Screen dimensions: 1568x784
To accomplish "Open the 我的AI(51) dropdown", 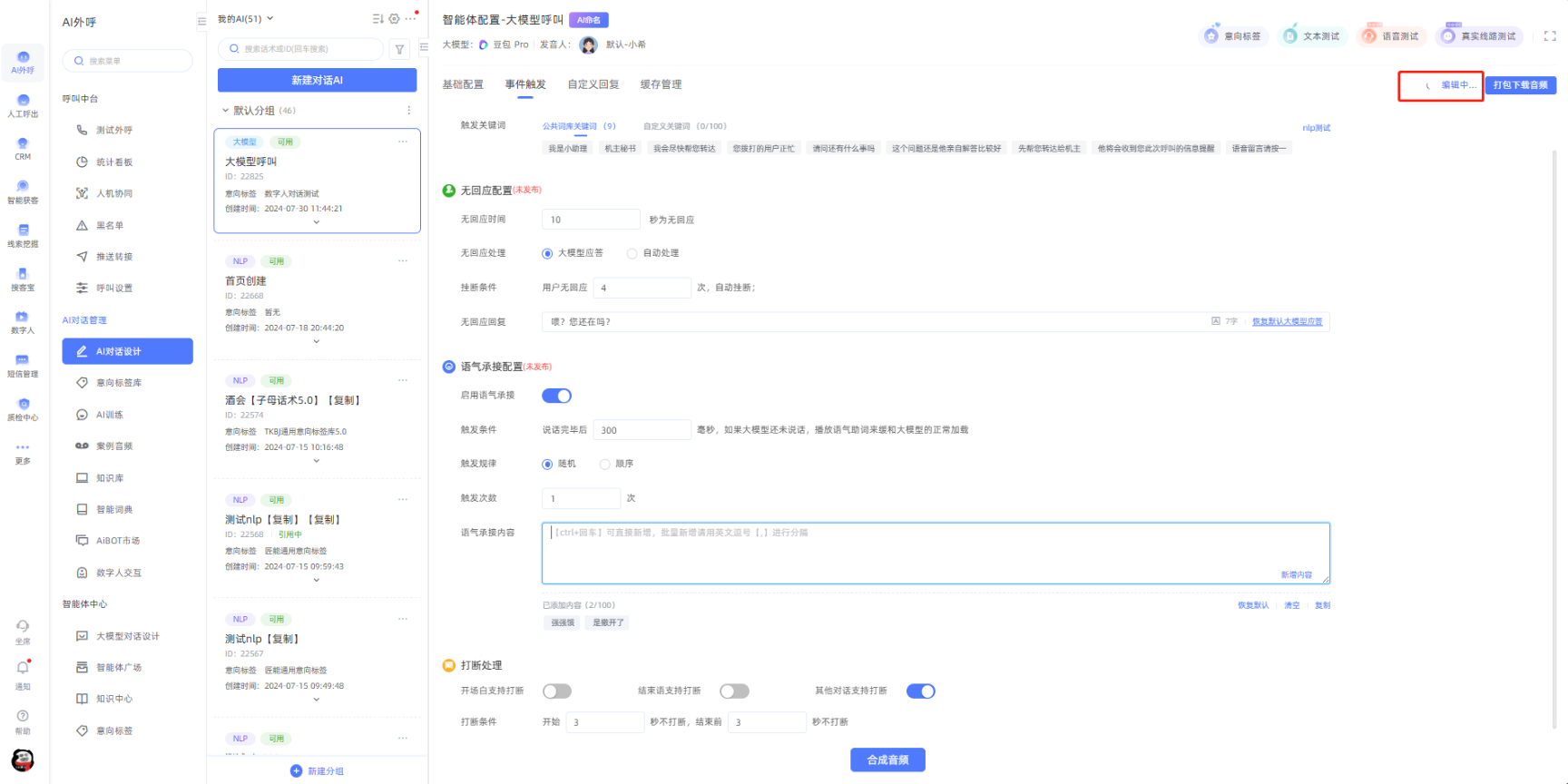I will 245,19.
